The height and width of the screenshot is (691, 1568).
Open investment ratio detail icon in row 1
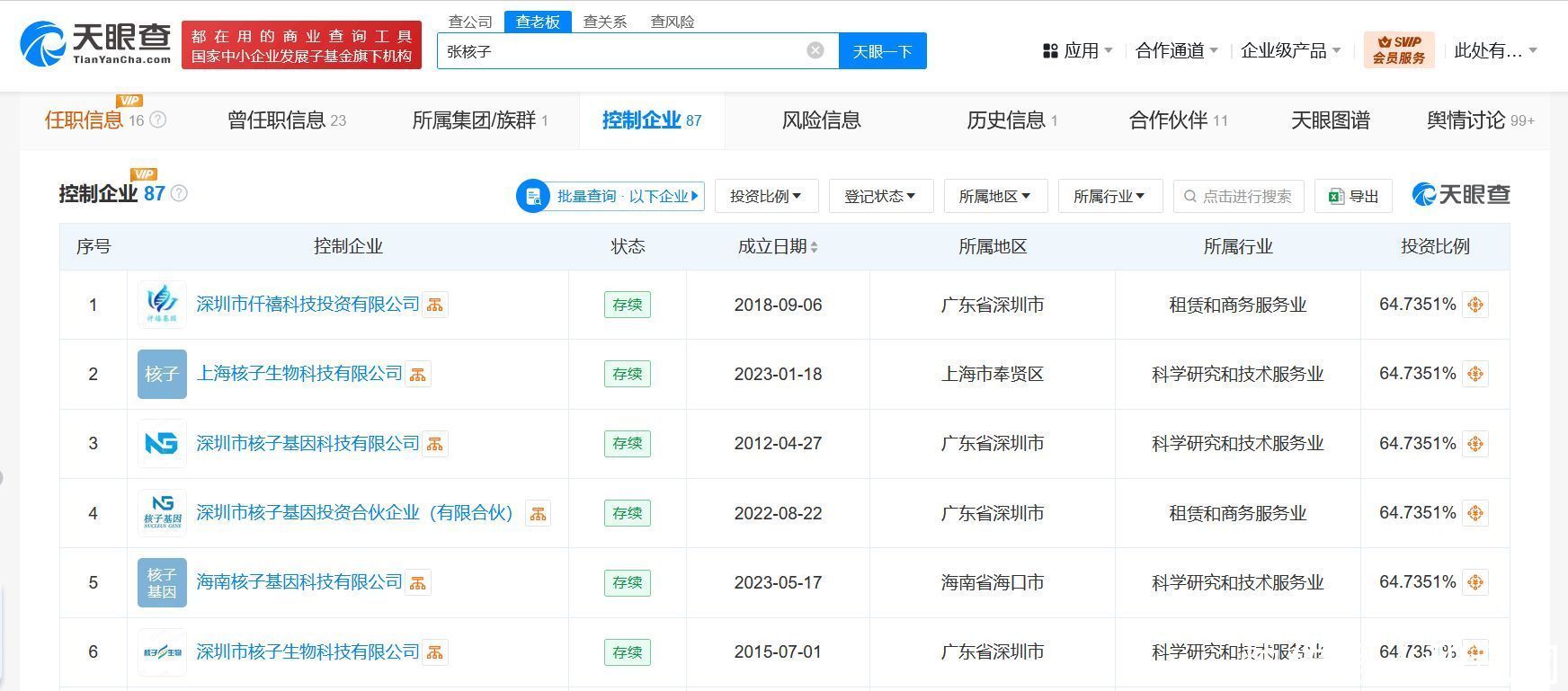coord(1474,306)
